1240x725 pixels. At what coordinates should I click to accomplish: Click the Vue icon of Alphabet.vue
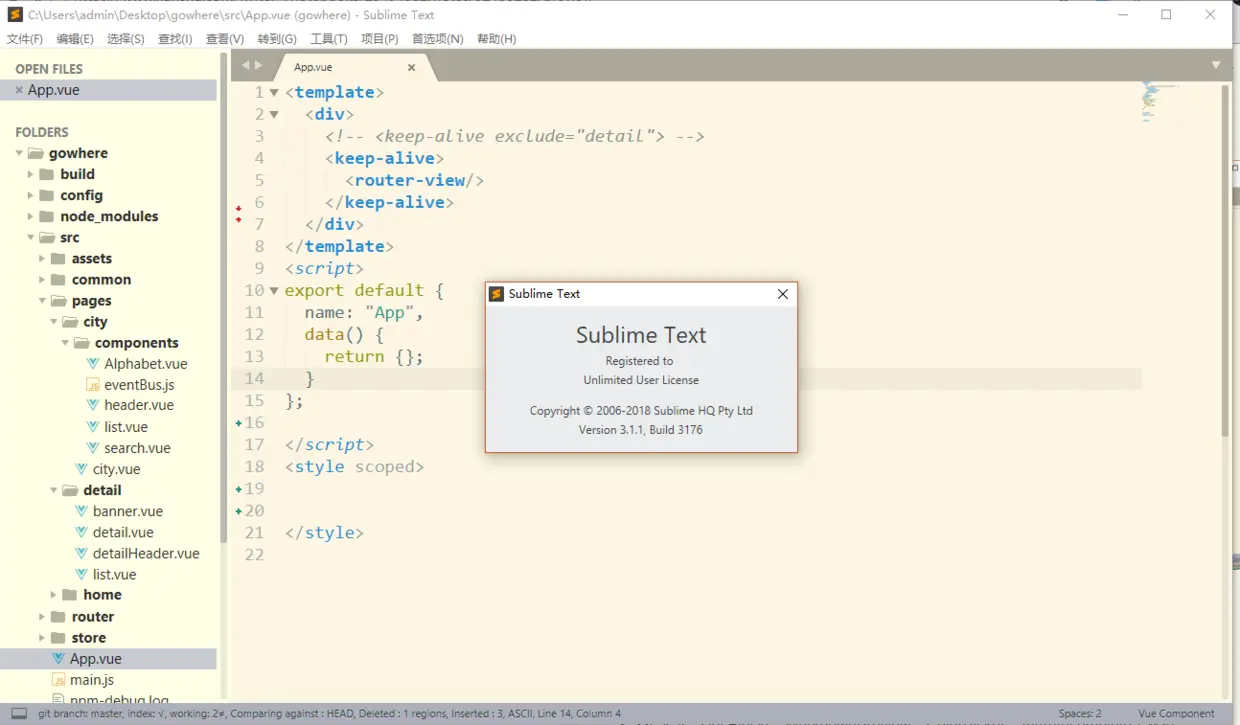point(93,364)
